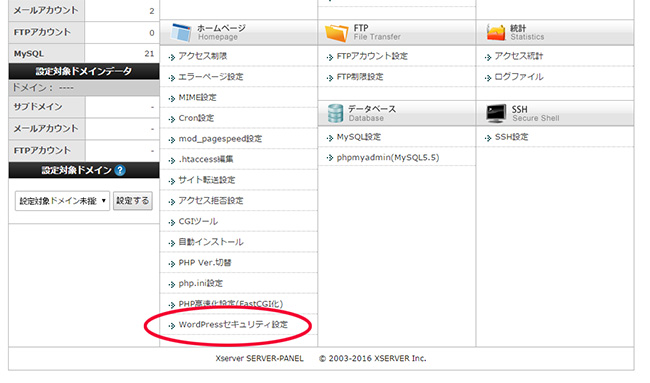Click the SSH monitor icon

[x=496, y=113]
